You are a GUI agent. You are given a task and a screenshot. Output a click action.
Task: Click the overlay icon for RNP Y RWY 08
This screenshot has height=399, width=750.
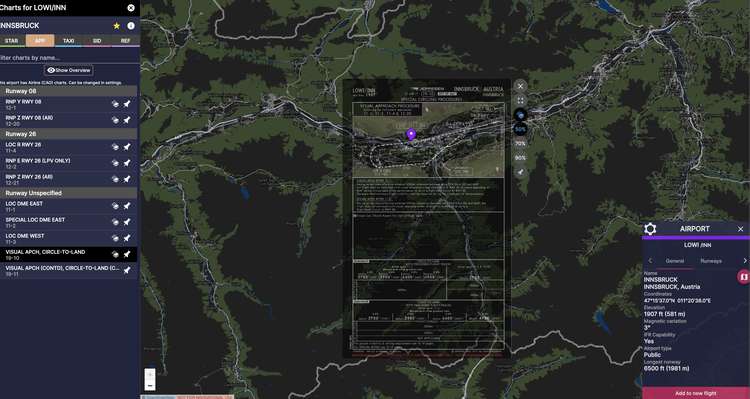[115, 104]
